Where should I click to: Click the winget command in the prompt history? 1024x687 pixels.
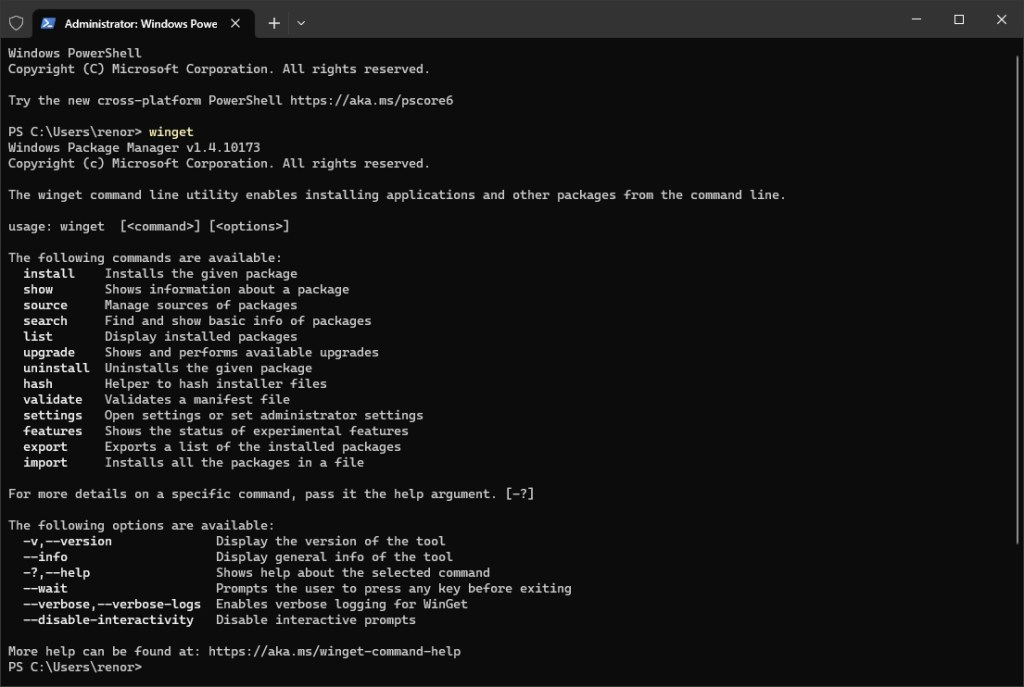click(171, 131)
